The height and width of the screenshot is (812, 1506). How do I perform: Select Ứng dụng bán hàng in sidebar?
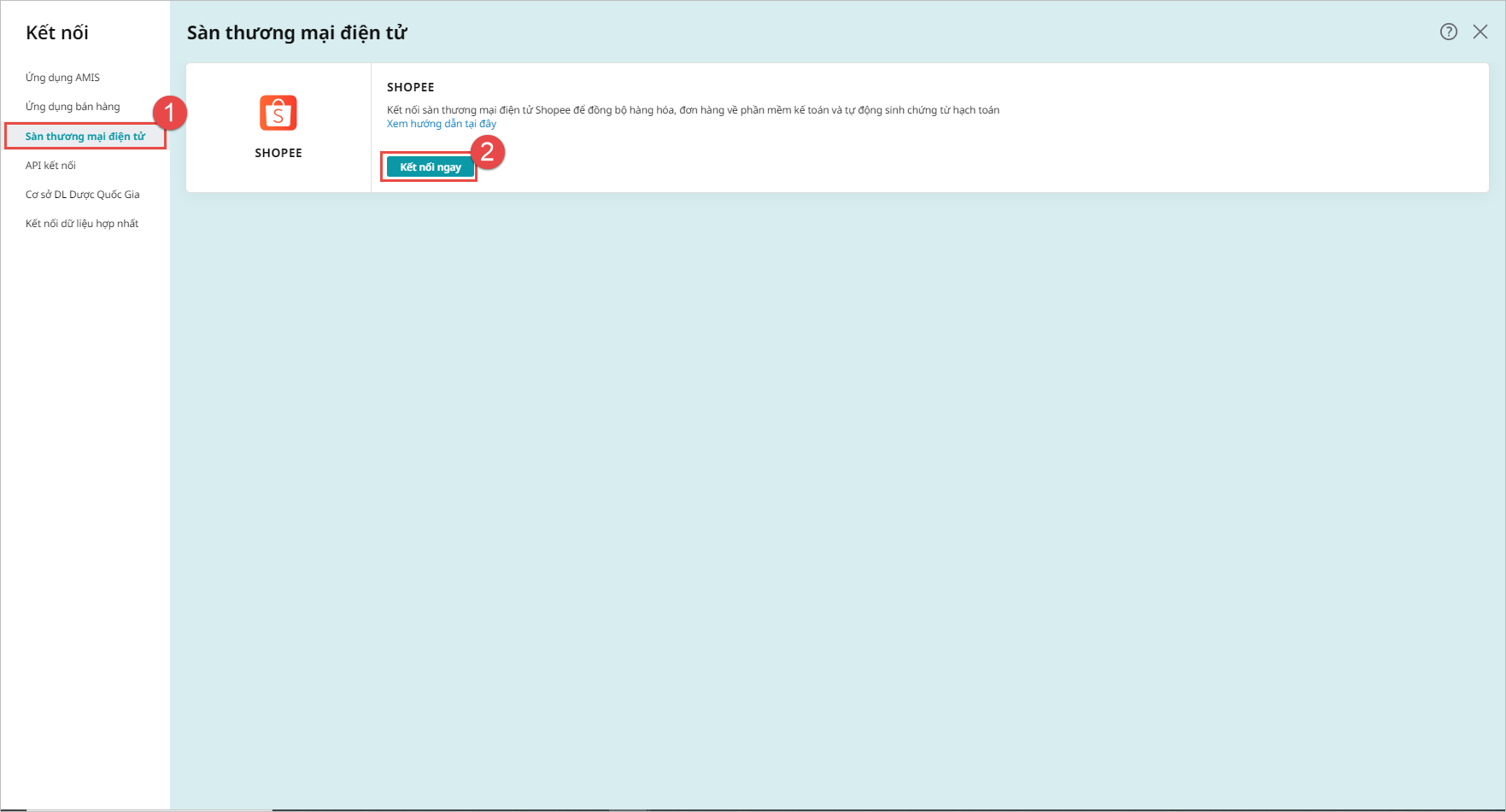(x=73, y=107)
